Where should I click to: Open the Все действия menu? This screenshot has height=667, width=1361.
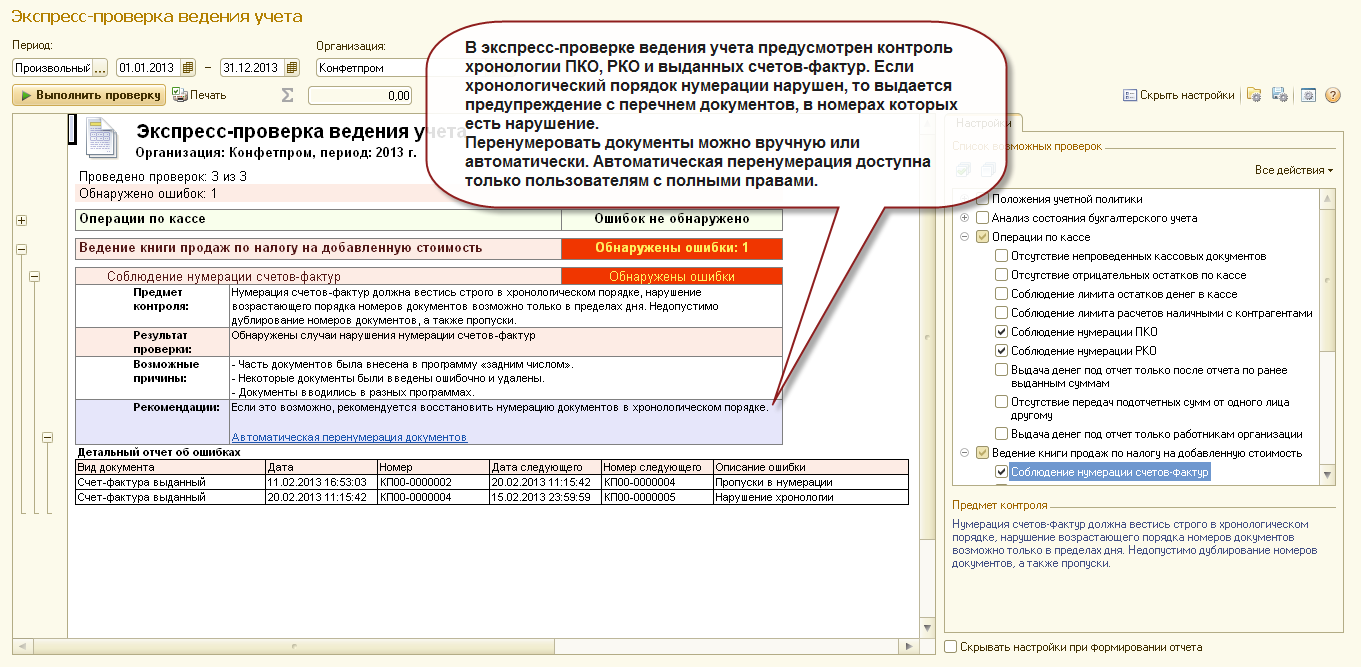click(1294, 170)
